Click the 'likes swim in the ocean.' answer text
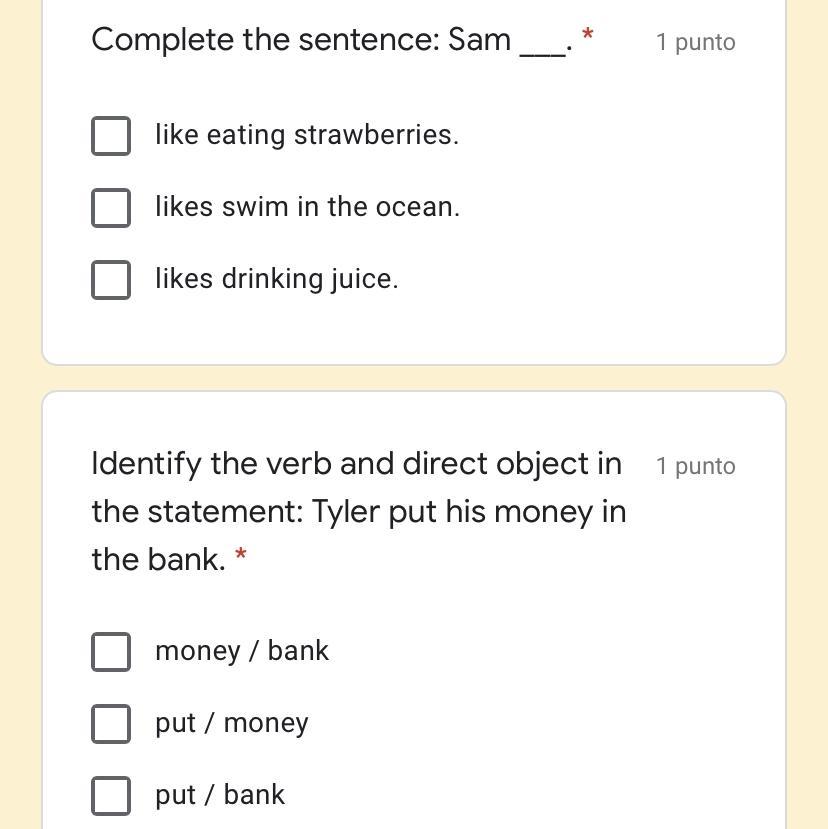Viewport: 828px width, 829px height. click(x=308, y=207)
